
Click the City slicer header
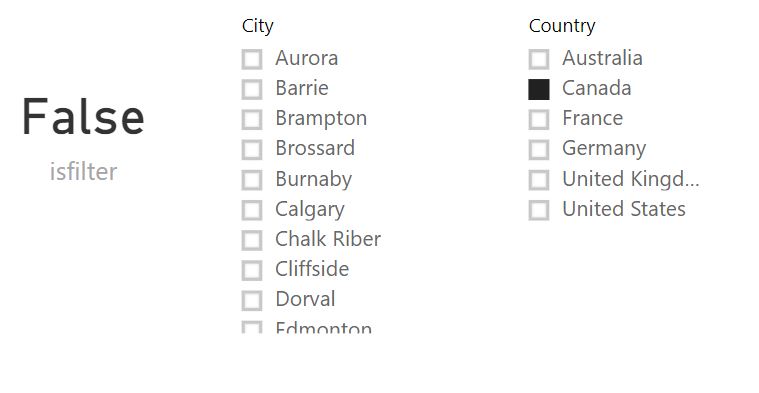click(x=258, y=26)
